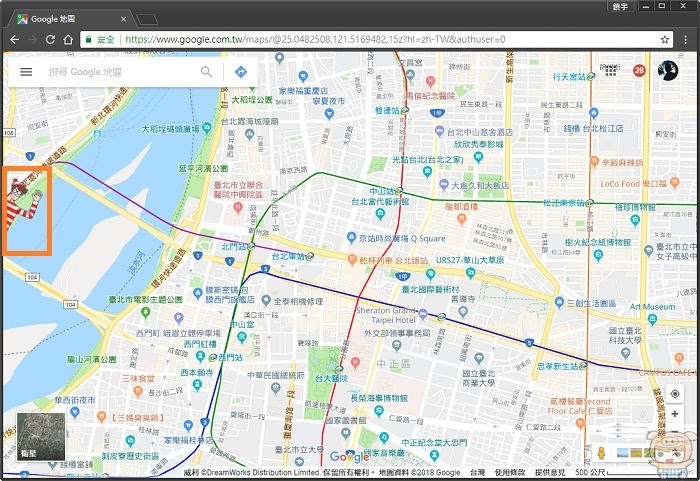Image resolution: width=700 pixels, height=481 pixels.
Task: Click the 西門站 station label
Action: pos(230,357)
